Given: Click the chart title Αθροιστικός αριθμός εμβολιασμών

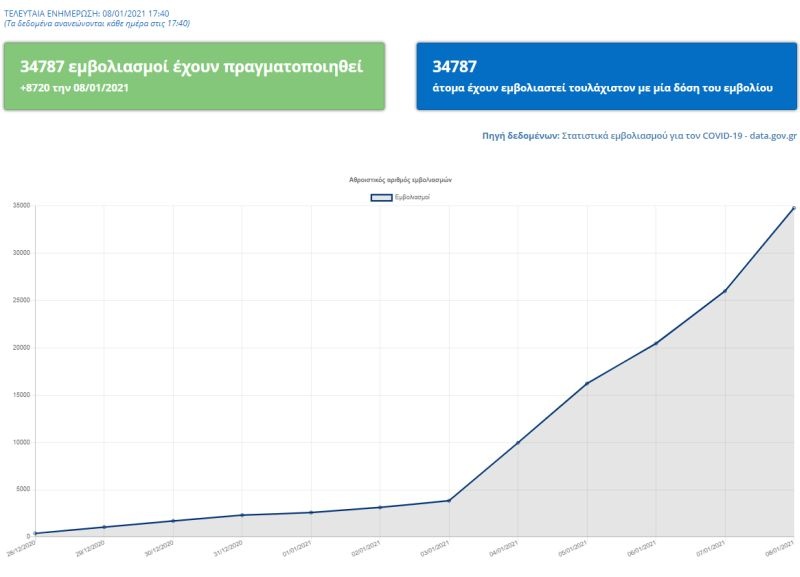Looking at the screenshot, I should point(400,179).
